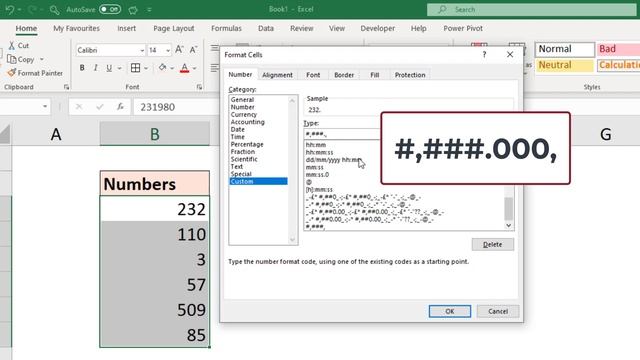Click OK in Format Cells dialog
This screenshot has width=640, height=360.
(x=450, y=311)
